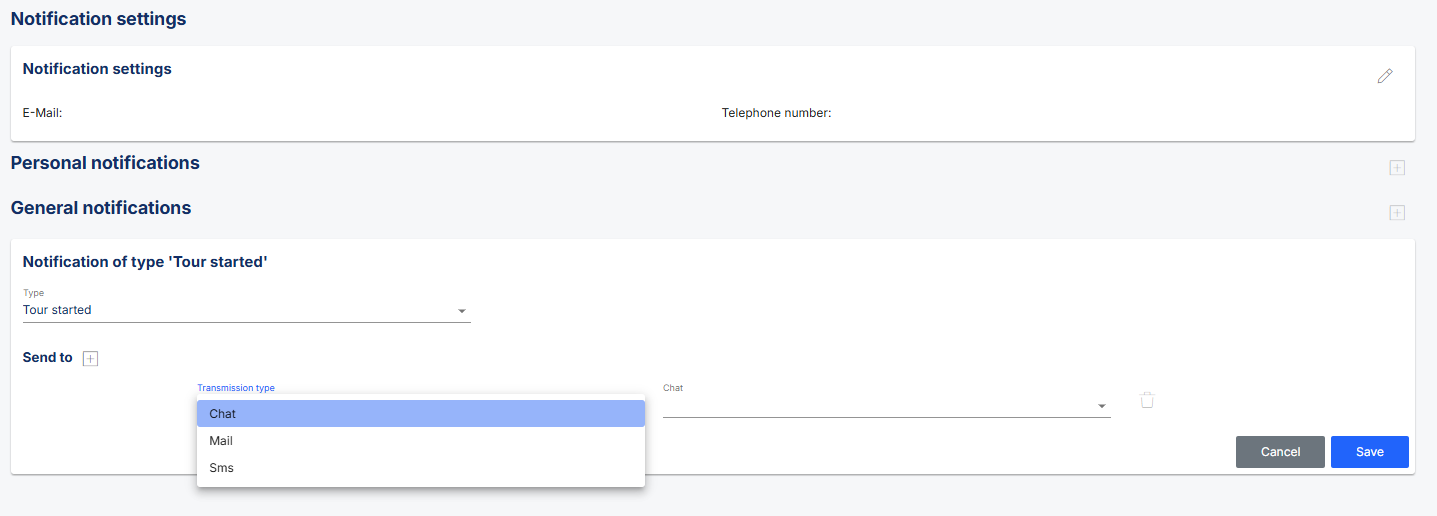This screenshot has width=1437, height=516.
Task: Delete the recipient row with trash icon
Action: pos(1147,400)
